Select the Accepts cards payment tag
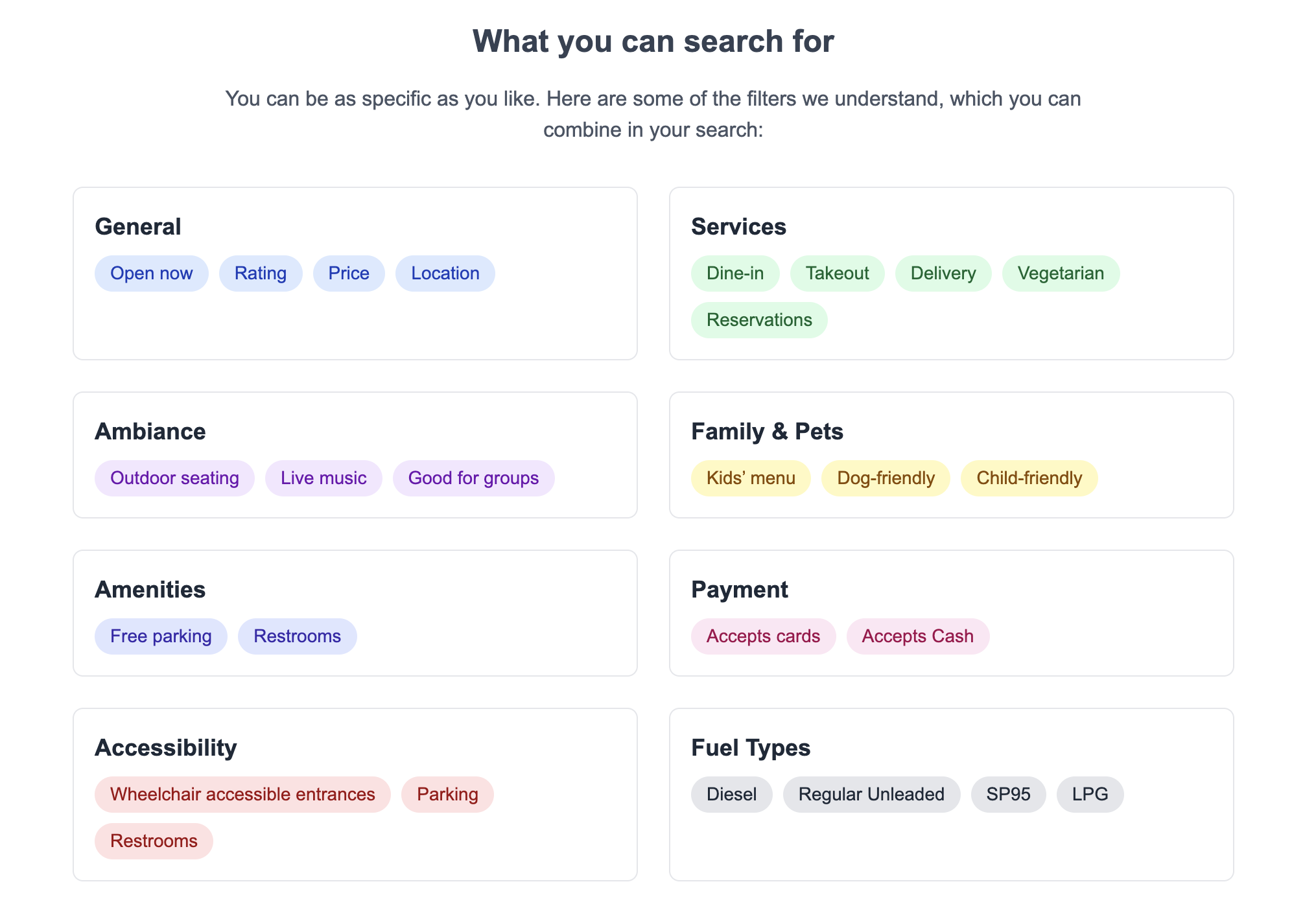 click(763, 636)
